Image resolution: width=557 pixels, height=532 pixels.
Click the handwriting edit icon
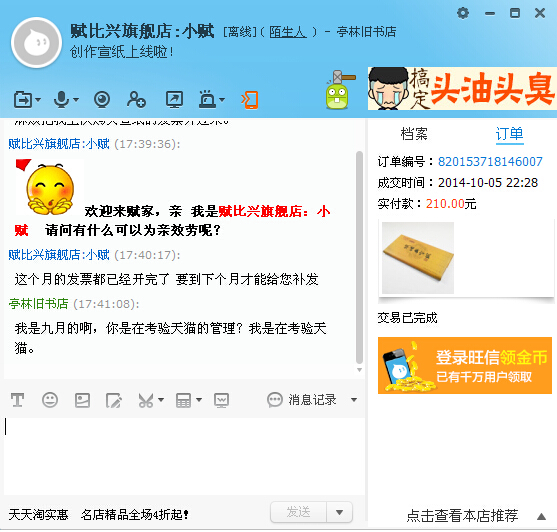[114, 400]
